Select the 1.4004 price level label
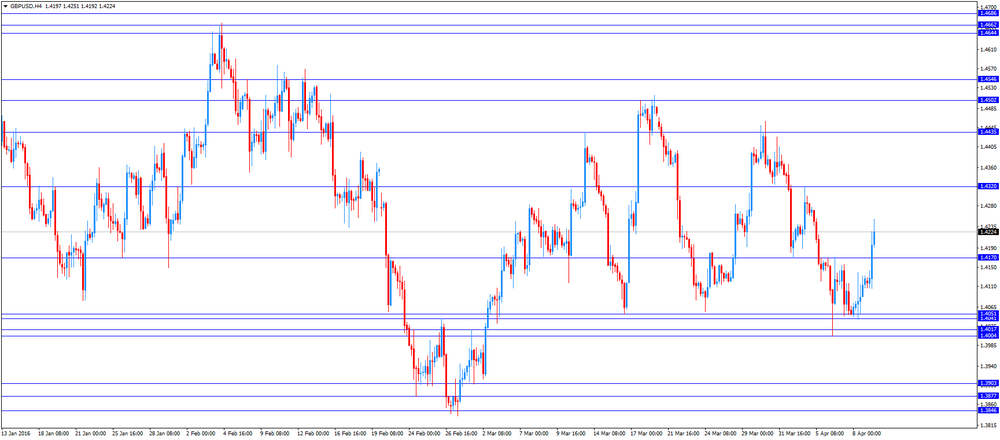Viewport: 1000px width, 440px height. pyautogui.click(x=988, y=335)
